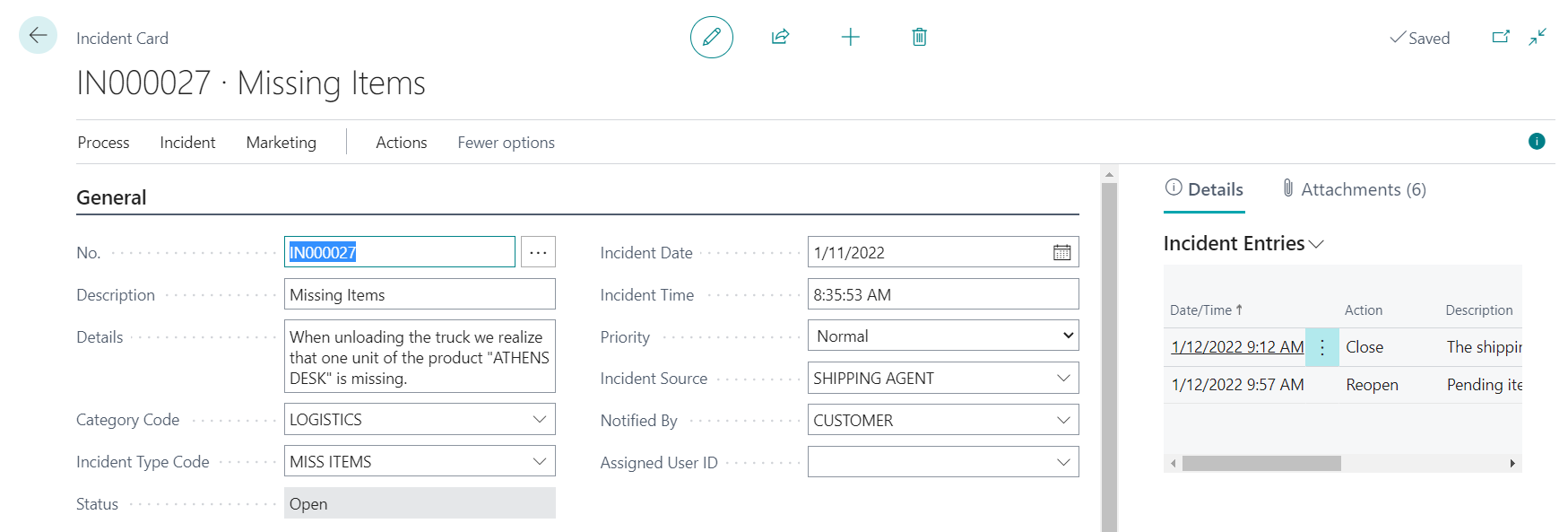1568x532 pixels.
Task: Open the Marketing menu
Action: click(282, 143)
